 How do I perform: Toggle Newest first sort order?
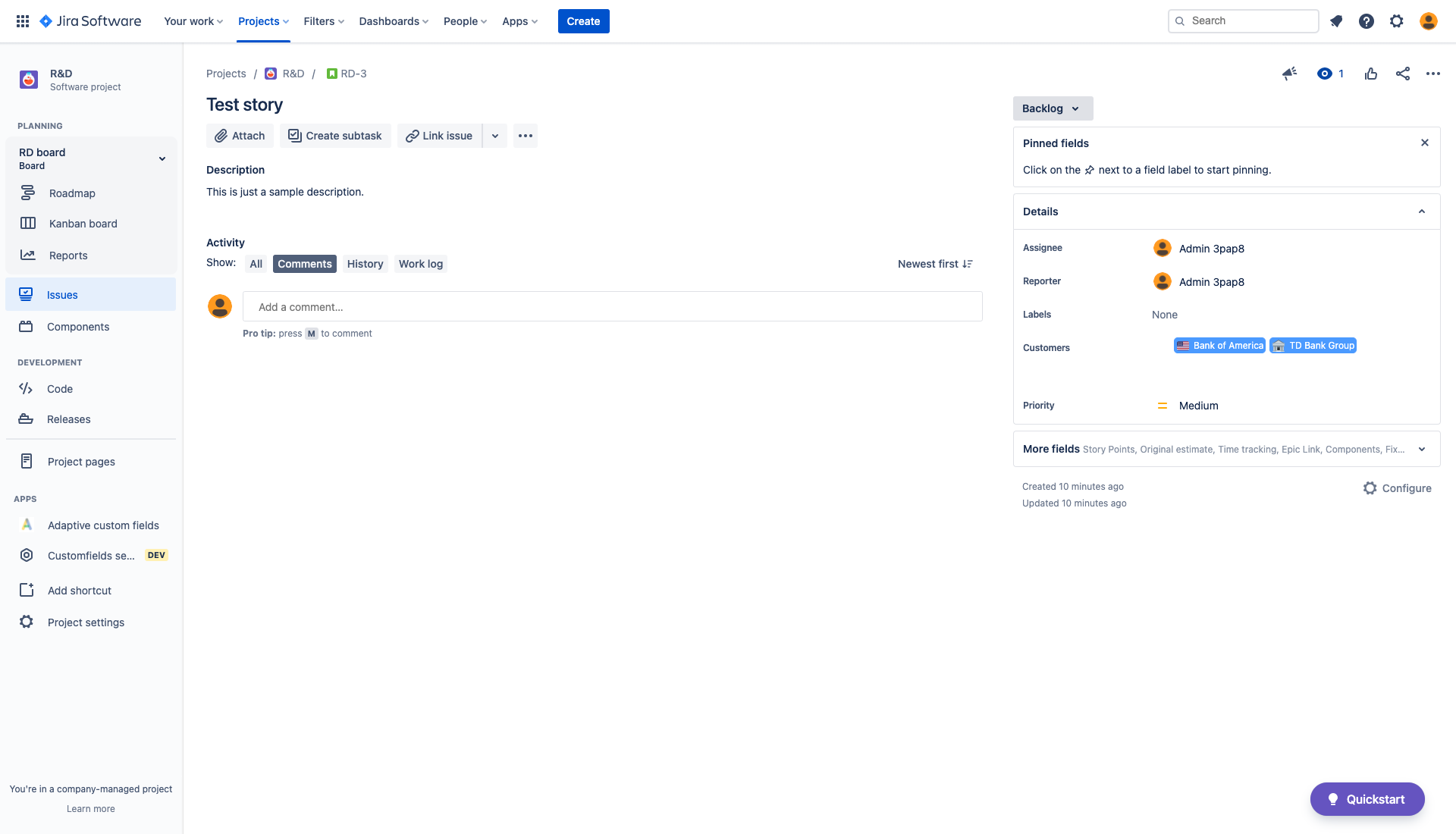pos(935,264)
